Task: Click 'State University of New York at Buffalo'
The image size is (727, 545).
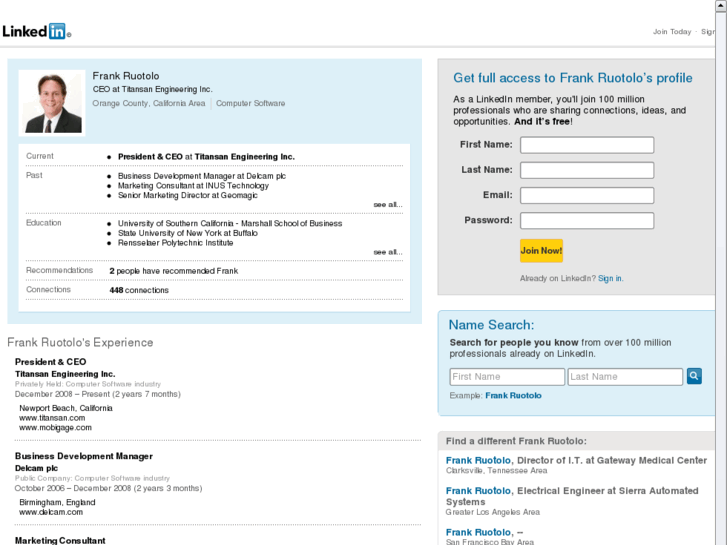Action: pyautogui.click(x=188, y=233)
